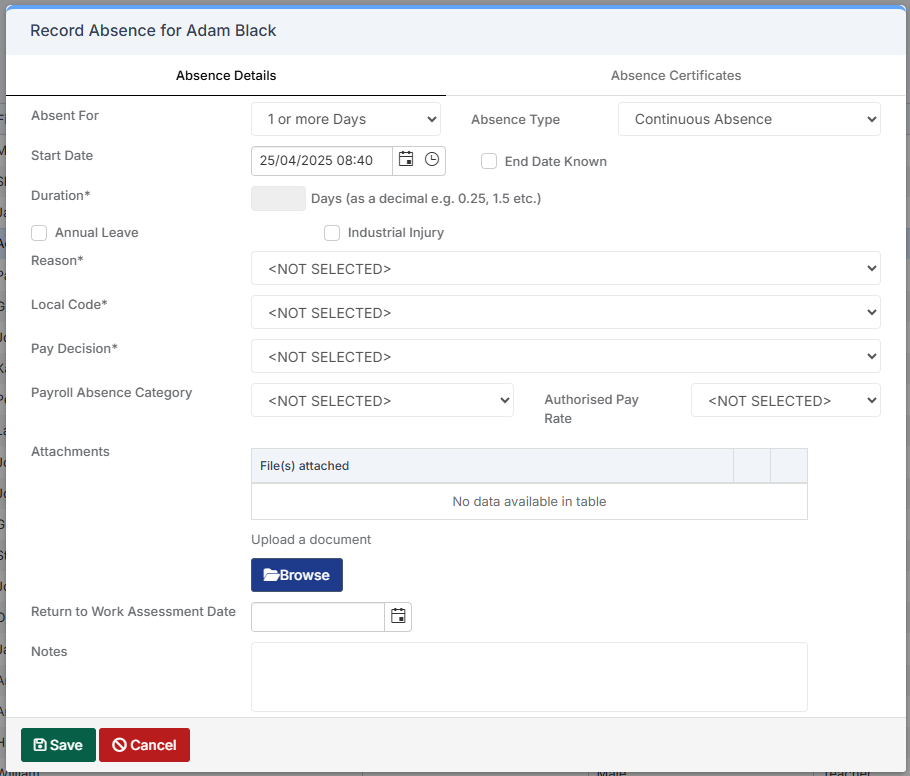Browse for a document to upload
910x776 pixels.
297,575
